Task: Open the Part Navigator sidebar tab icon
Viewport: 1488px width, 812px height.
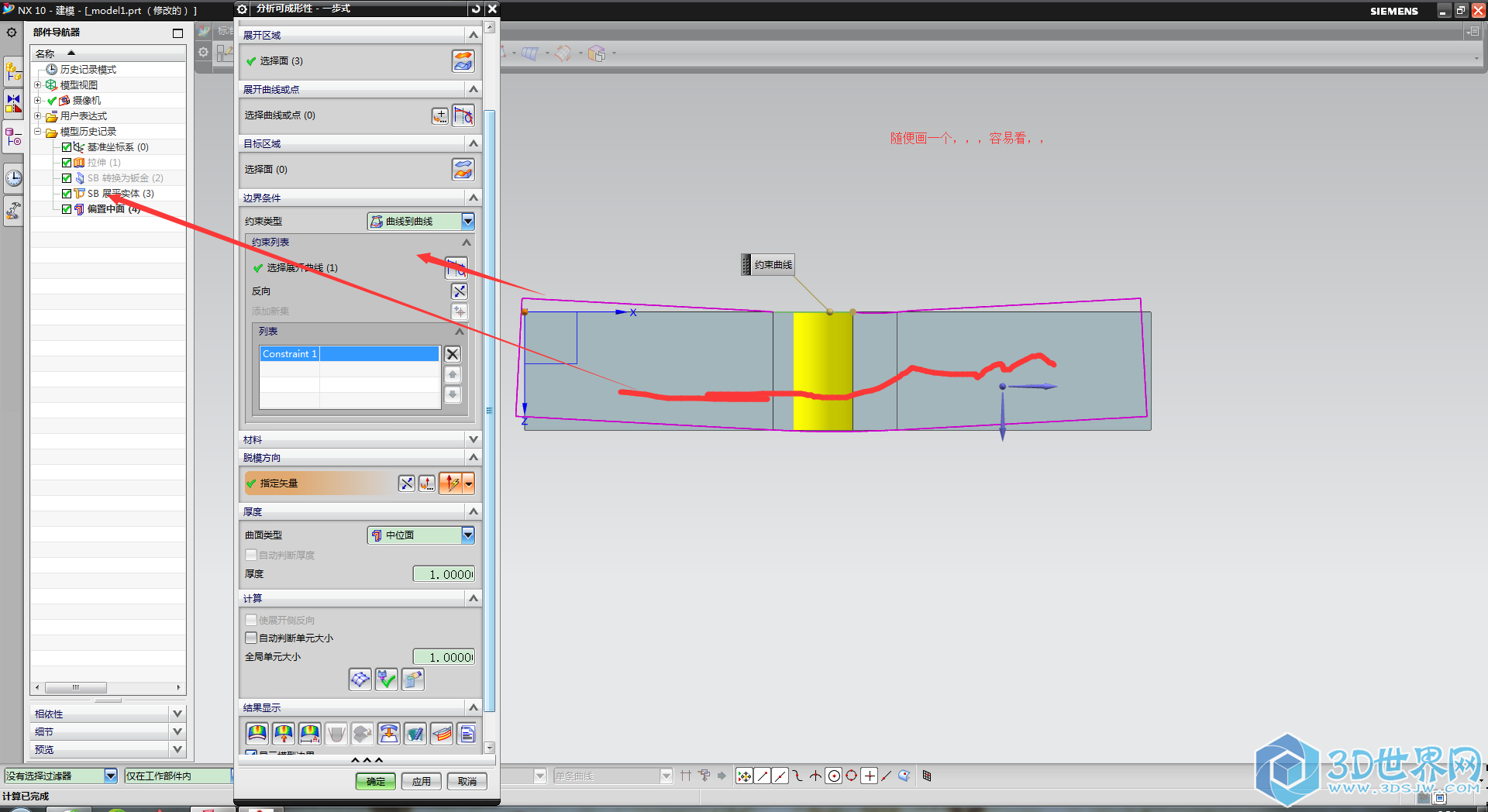Action: coord(13,138)
